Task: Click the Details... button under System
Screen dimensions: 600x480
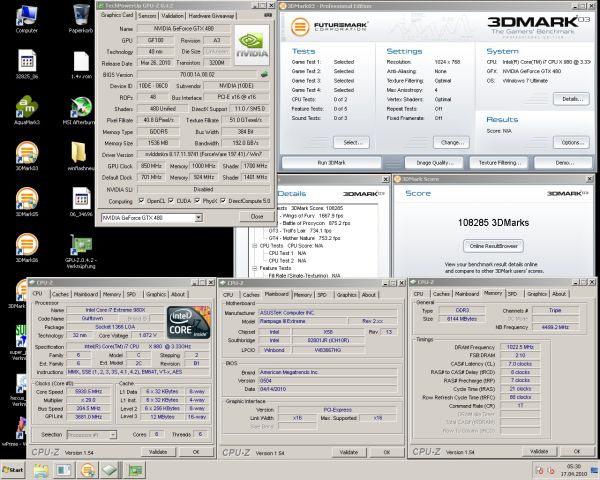Action: coord(571,99)
